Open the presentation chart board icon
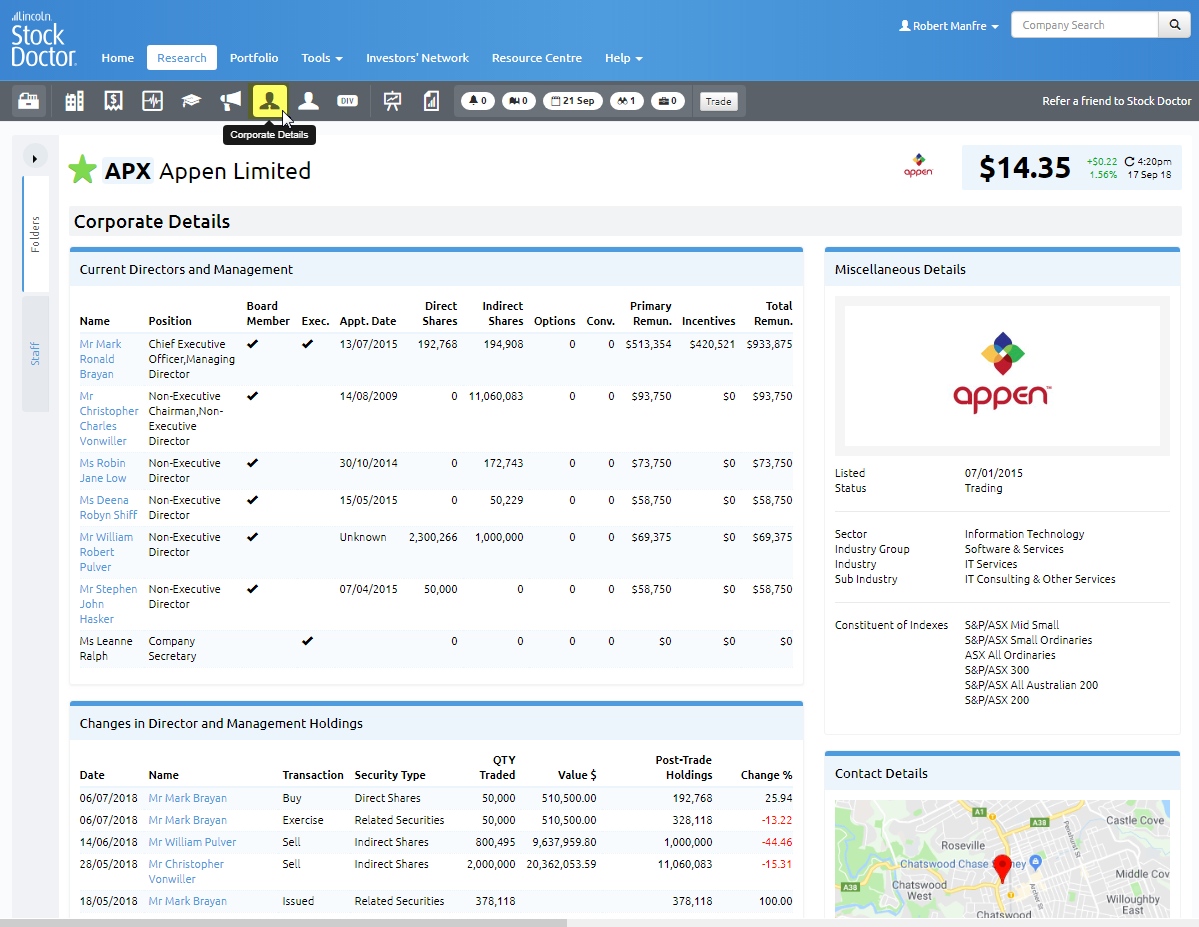 coord(392,101)
